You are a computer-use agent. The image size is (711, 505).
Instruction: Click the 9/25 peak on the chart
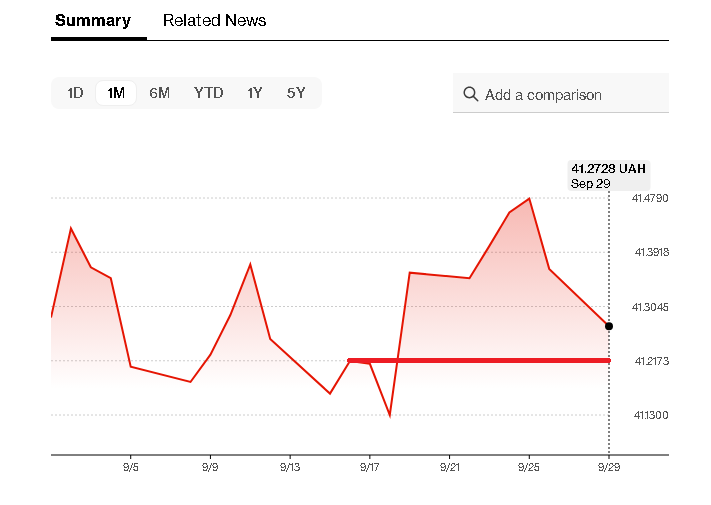529,199
